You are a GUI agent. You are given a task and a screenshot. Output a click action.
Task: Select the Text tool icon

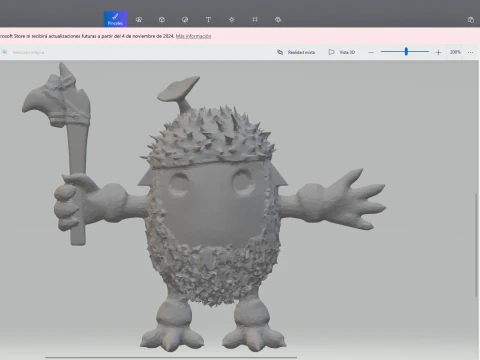point(208,20)
